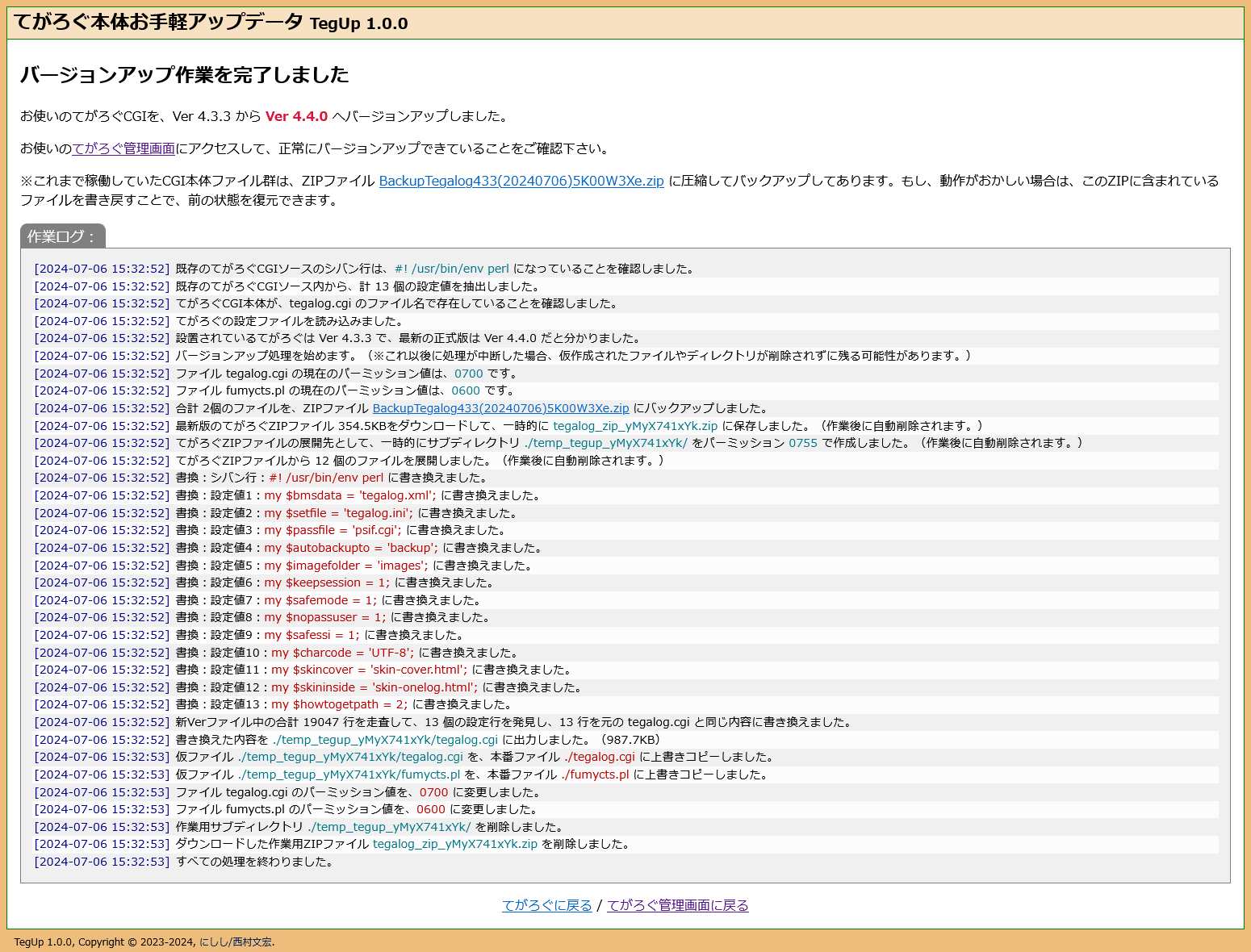This screenshot has width=1251, height=952.
Task: Click the log line 作業用サブディレクトリ を削除しました
Action: pyautogui.click(x=625, y=827)
